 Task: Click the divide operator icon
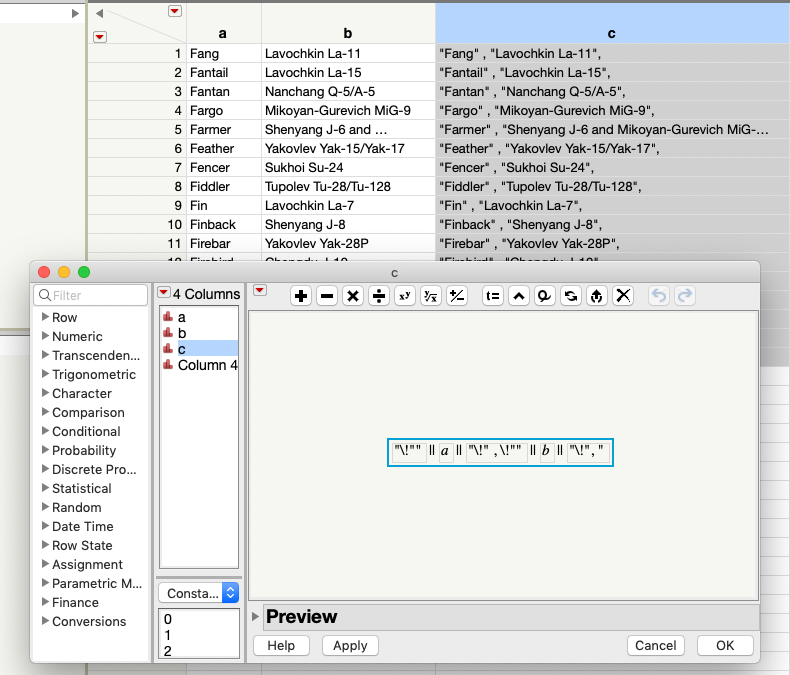(x=379, y=296)
